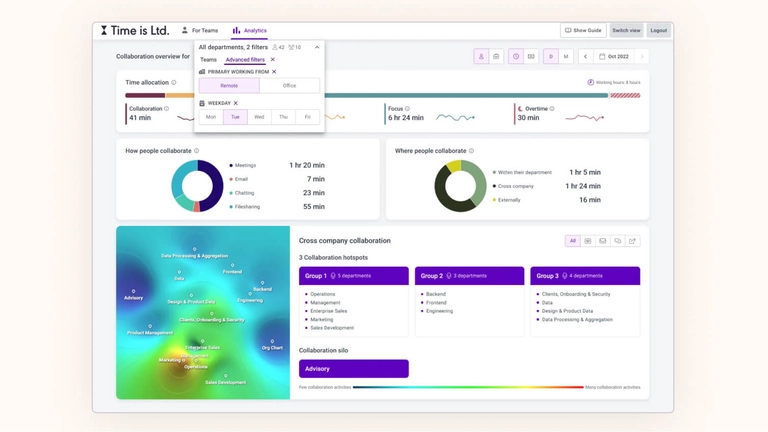Select the person view icon in toolbar
This screenshot has height=432, width=768.
[x=481, y=57]
